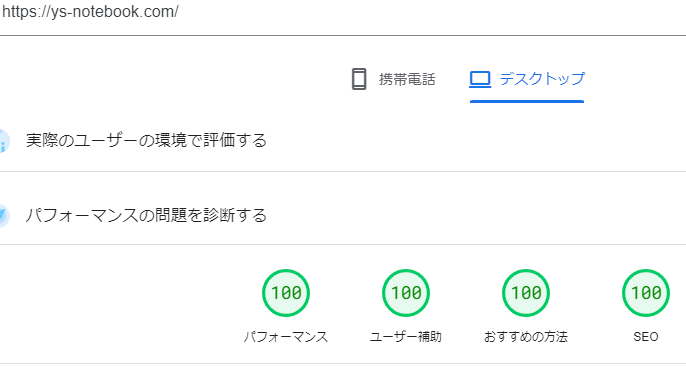Click the mobile phone icon
Viewport: 686px width, 376px height.
359,79
